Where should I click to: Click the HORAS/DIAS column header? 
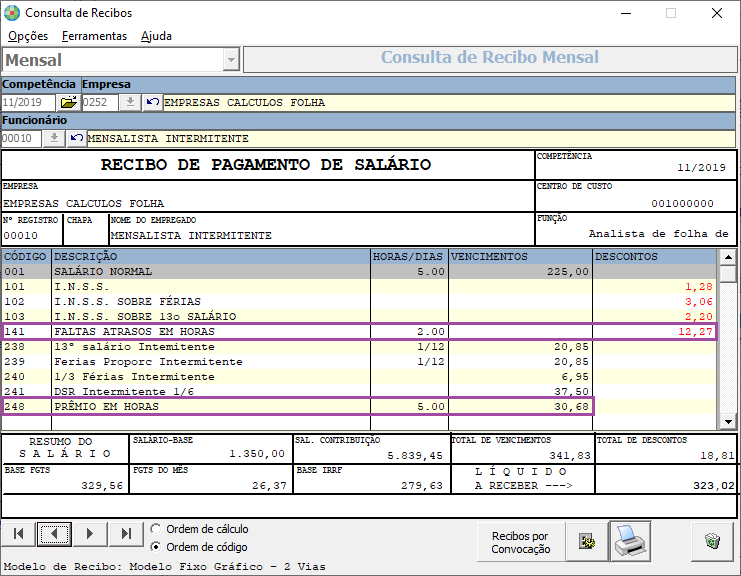point(409,257)
